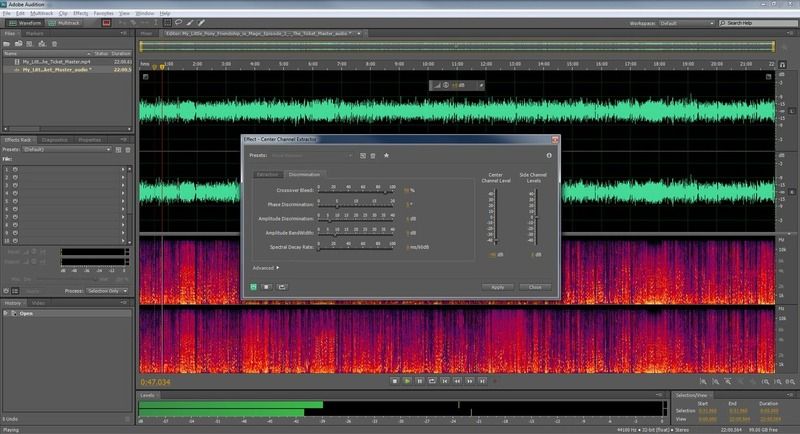Toggle power for Effects Rack slot 10
The image size is (800, 434).
click(x=15, y=241)
